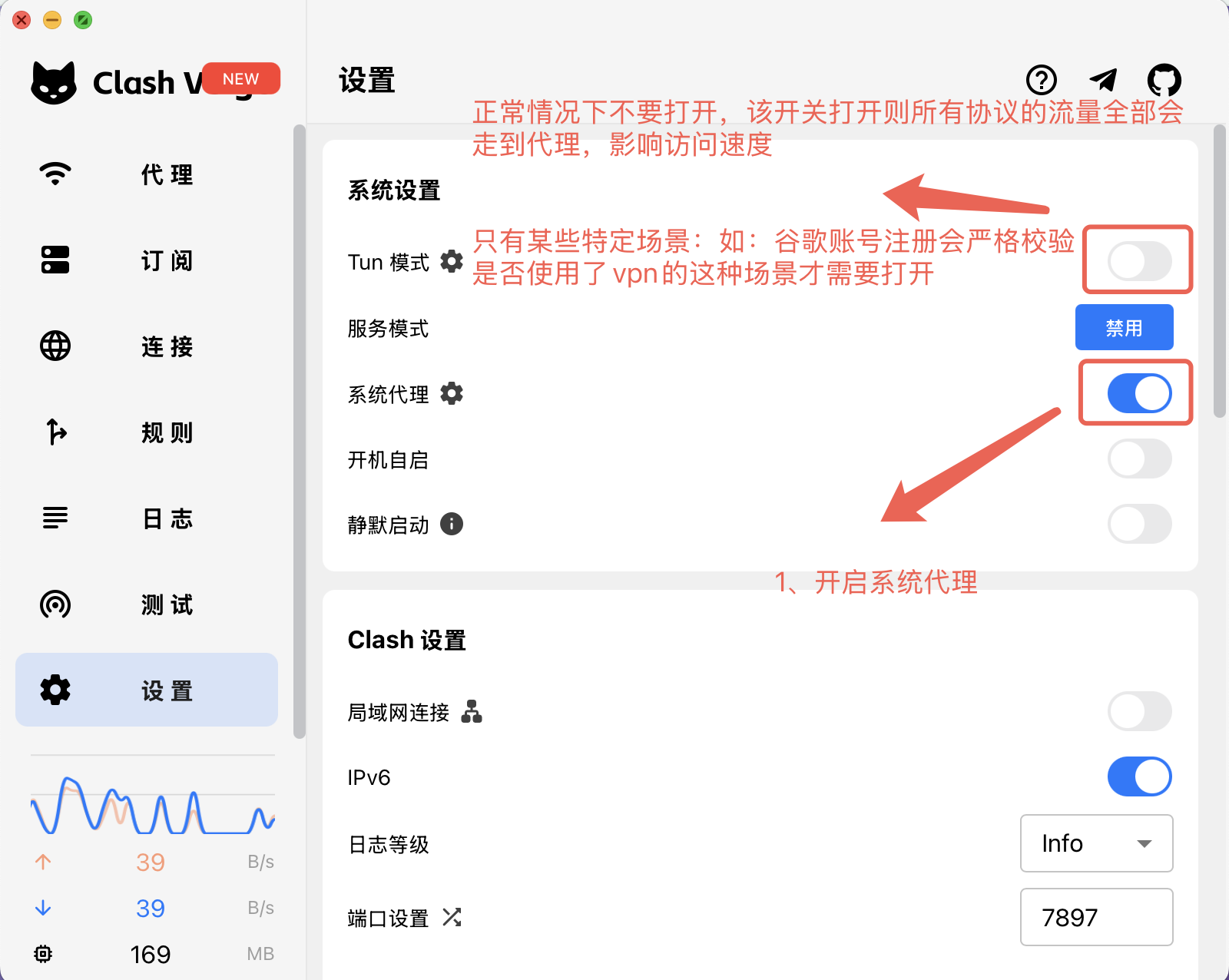Open the 代理 proxies page
The image size is (1229, 980).
(147, 174)
